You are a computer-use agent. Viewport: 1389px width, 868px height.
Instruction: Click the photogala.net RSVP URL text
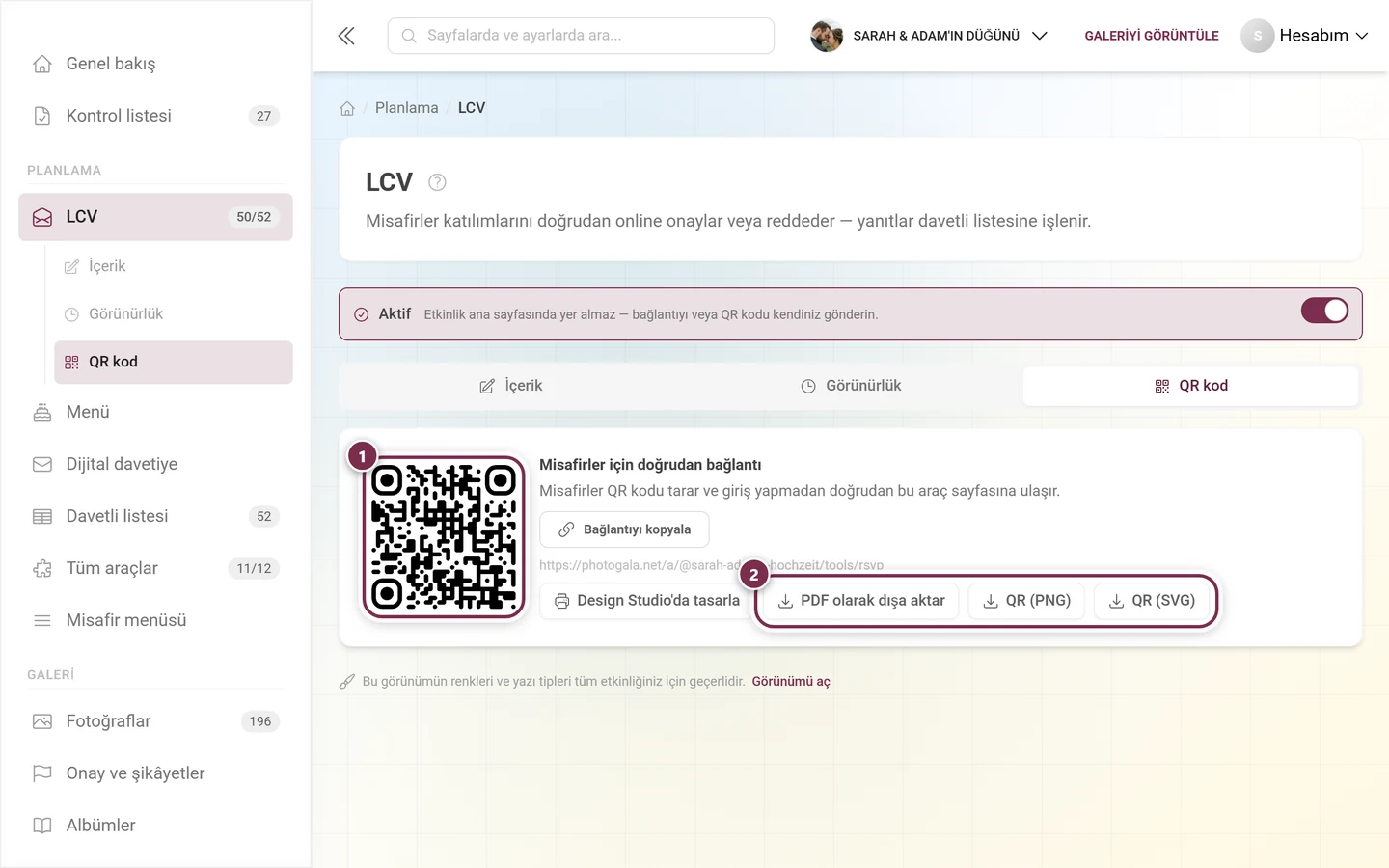tap(711, 565)
